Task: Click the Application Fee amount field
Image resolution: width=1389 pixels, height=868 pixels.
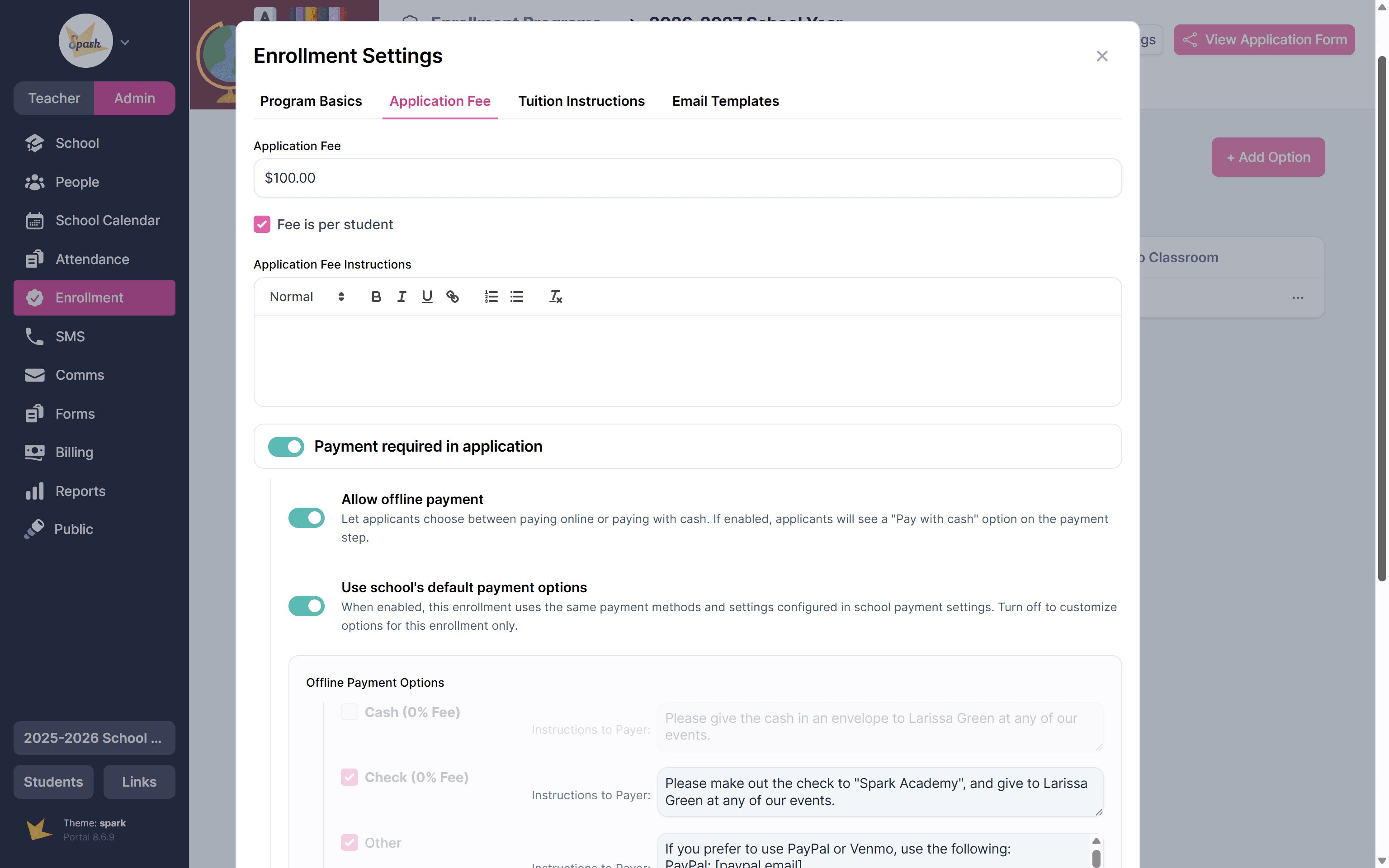Action: 688,178
